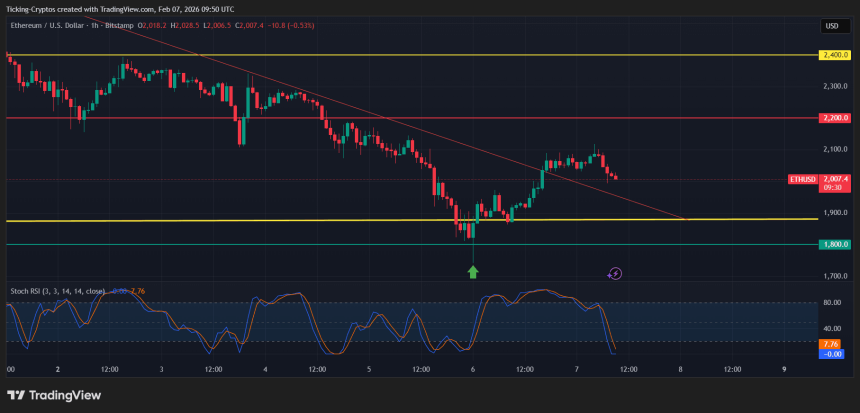
Task: Click the date label 6 on time axis
Action: (473, 369)
